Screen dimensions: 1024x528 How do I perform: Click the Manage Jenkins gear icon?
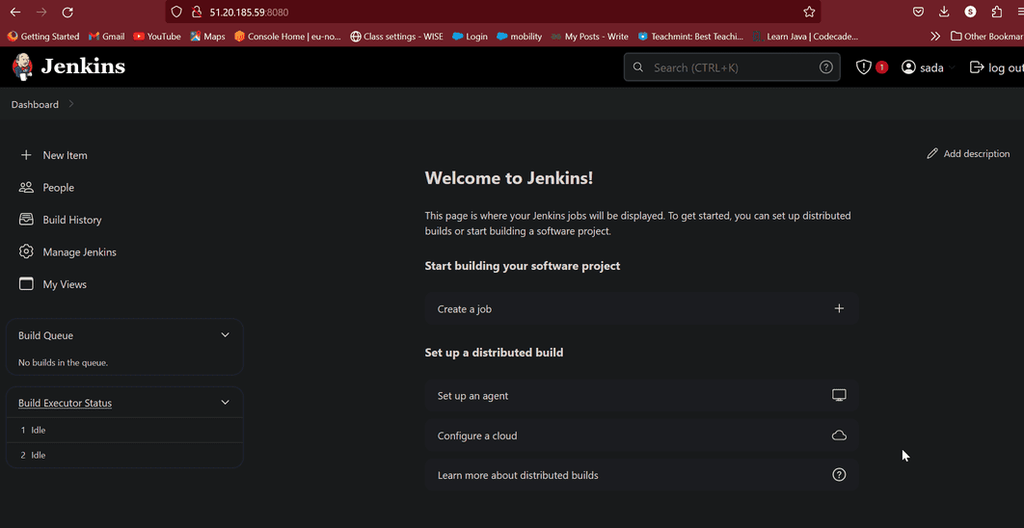[x=26, y=252]
